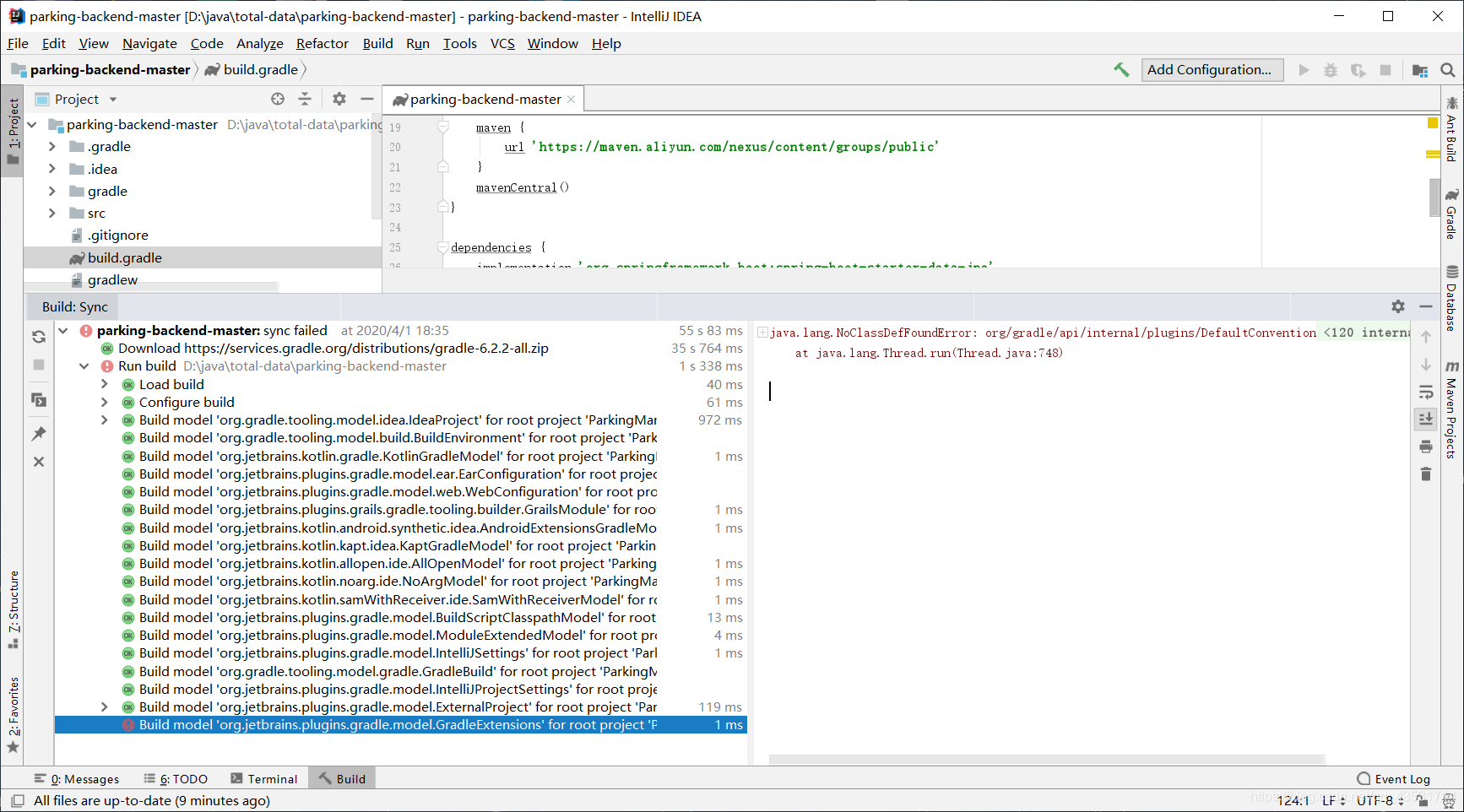Click the Search Everywhere magnifier icon
Screen dimensions: 1464x812
tap(1448, 70)
